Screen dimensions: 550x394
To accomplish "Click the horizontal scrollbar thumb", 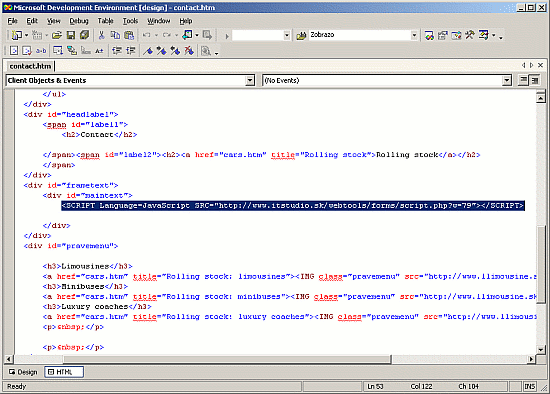I will [x=227, y=359].
